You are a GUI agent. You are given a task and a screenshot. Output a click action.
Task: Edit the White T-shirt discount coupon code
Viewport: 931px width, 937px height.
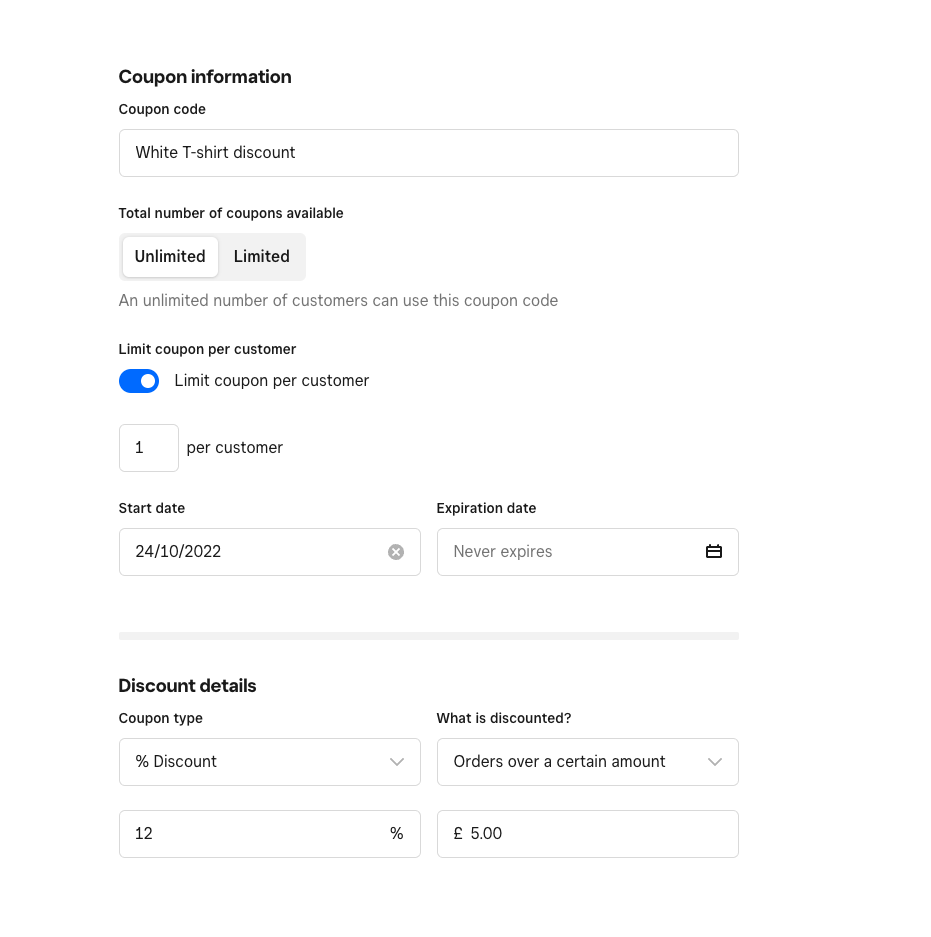tap(429, 152)
